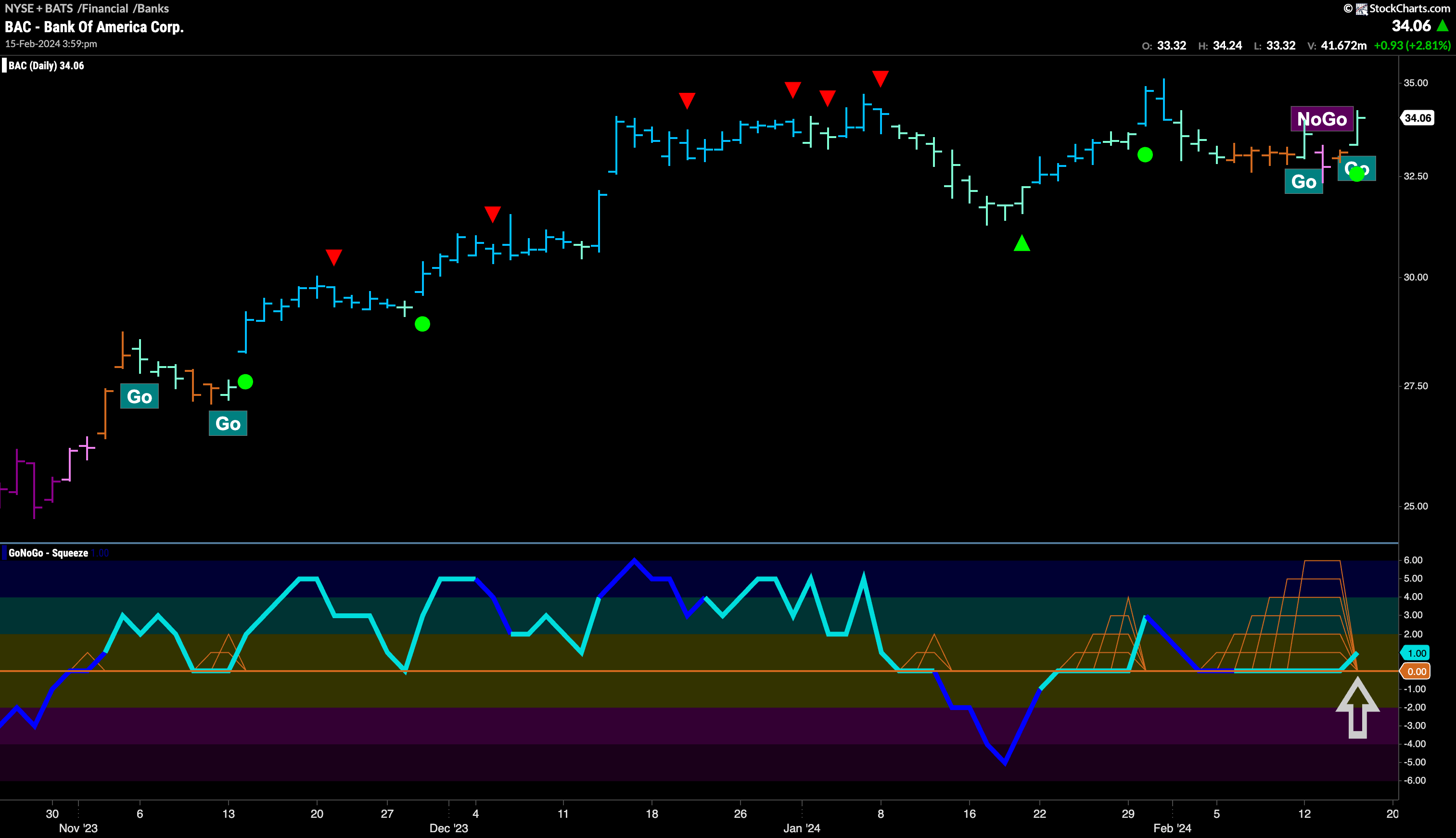Click the 25.00 price axis label
The height and width of the screenshot is (838, 1456).
[1416, 506]
